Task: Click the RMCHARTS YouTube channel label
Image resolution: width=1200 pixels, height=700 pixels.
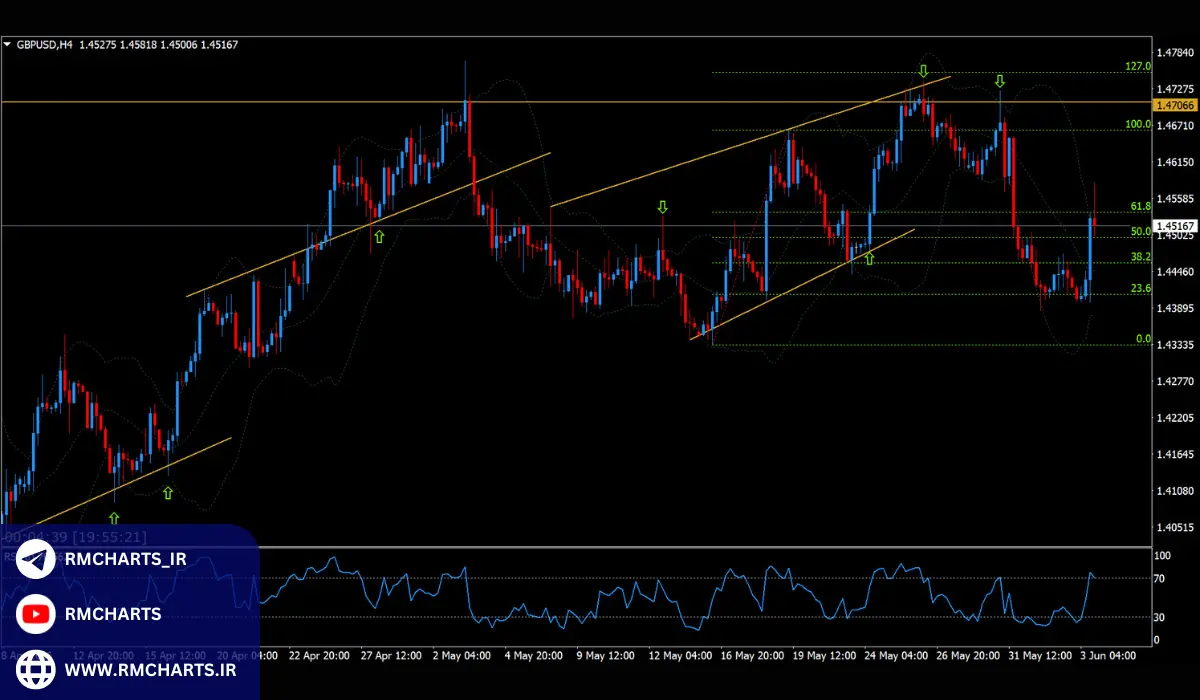Action: 112,614
